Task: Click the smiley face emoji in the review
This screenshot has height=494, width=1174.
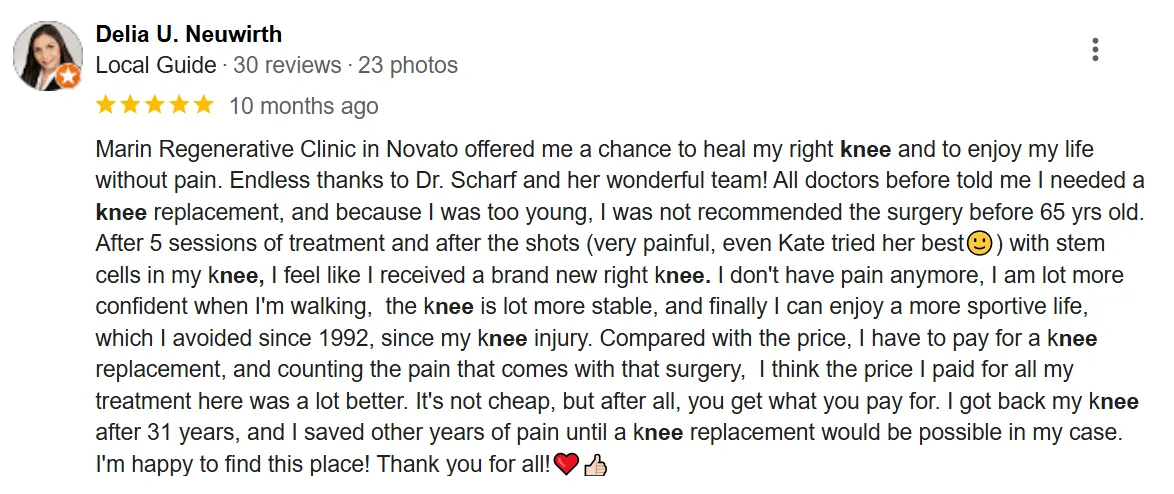Action: pos(980,244)
